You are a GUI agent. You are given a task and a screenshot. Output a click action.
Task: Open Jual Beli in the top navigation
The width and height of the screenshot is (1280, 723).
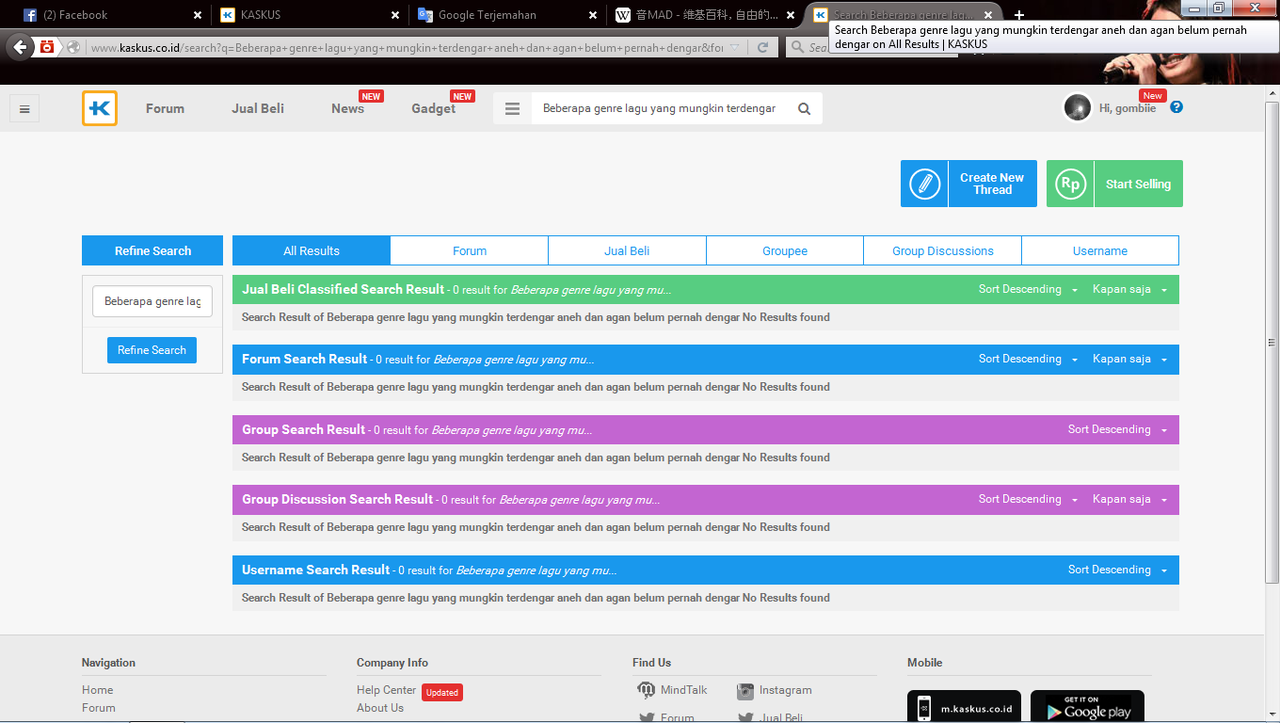(x=258, y=109)
